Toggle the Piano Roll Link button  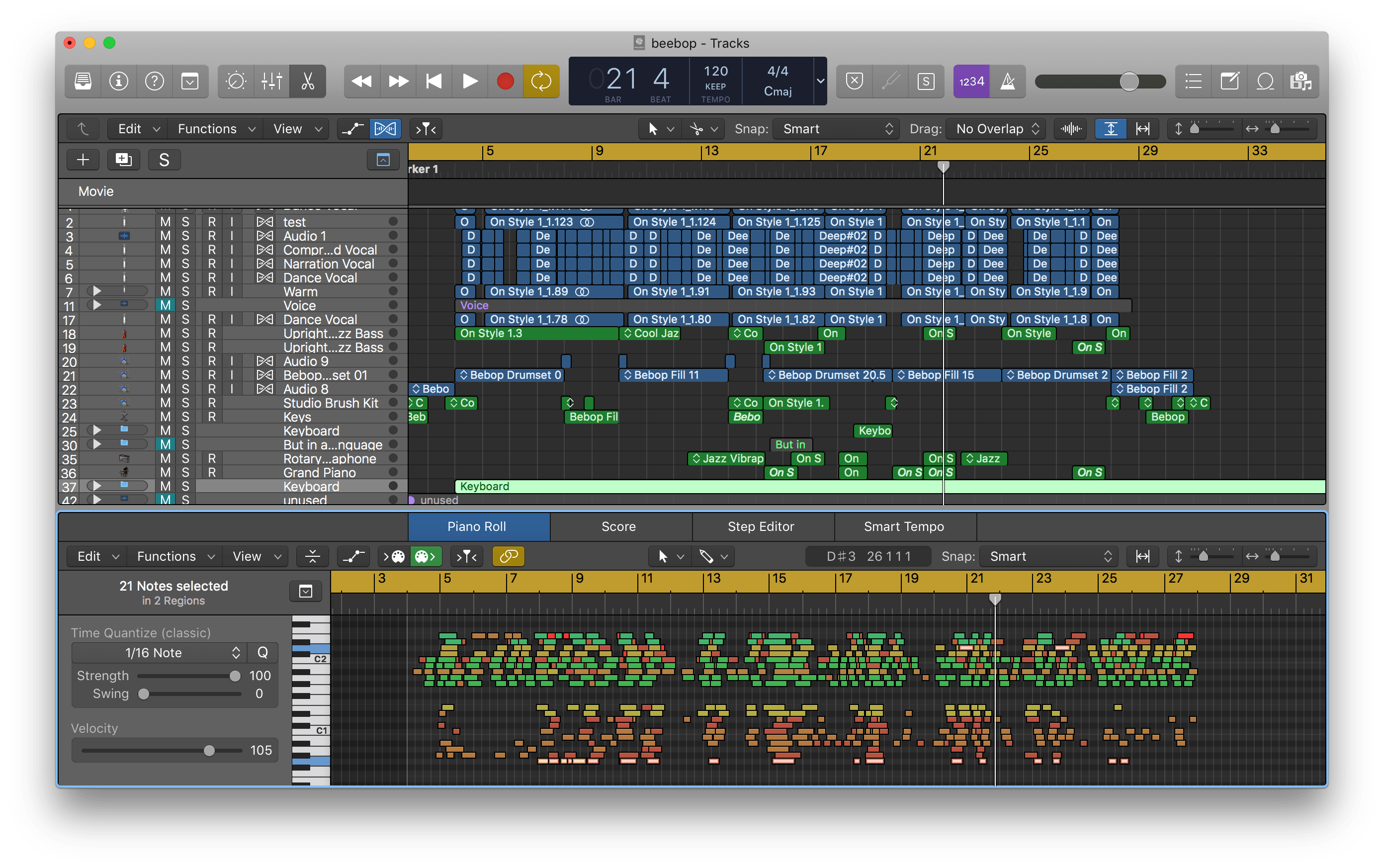coord(508,556)
